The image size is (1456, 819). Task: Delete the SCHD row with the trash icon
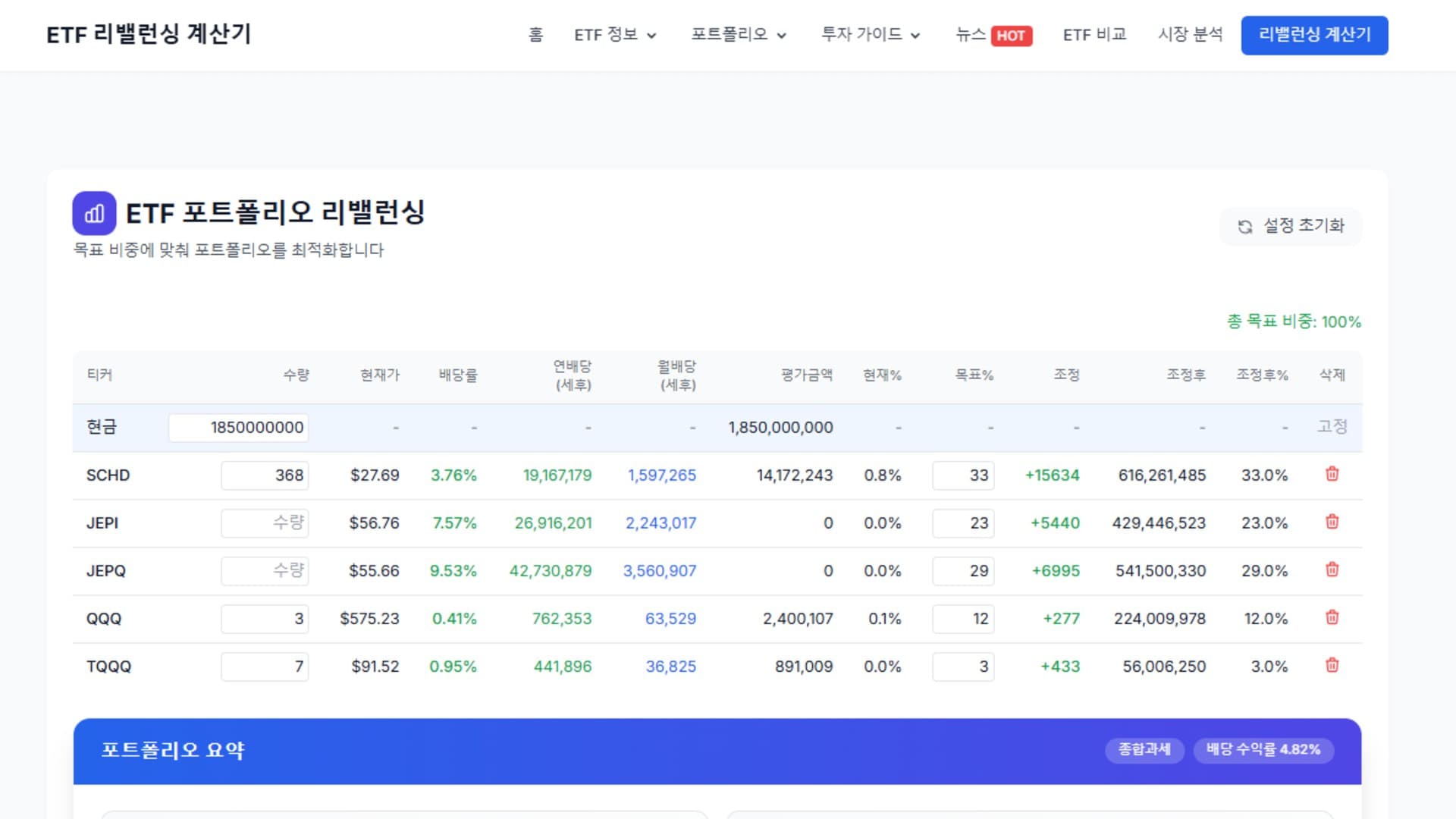[1332, 475]
